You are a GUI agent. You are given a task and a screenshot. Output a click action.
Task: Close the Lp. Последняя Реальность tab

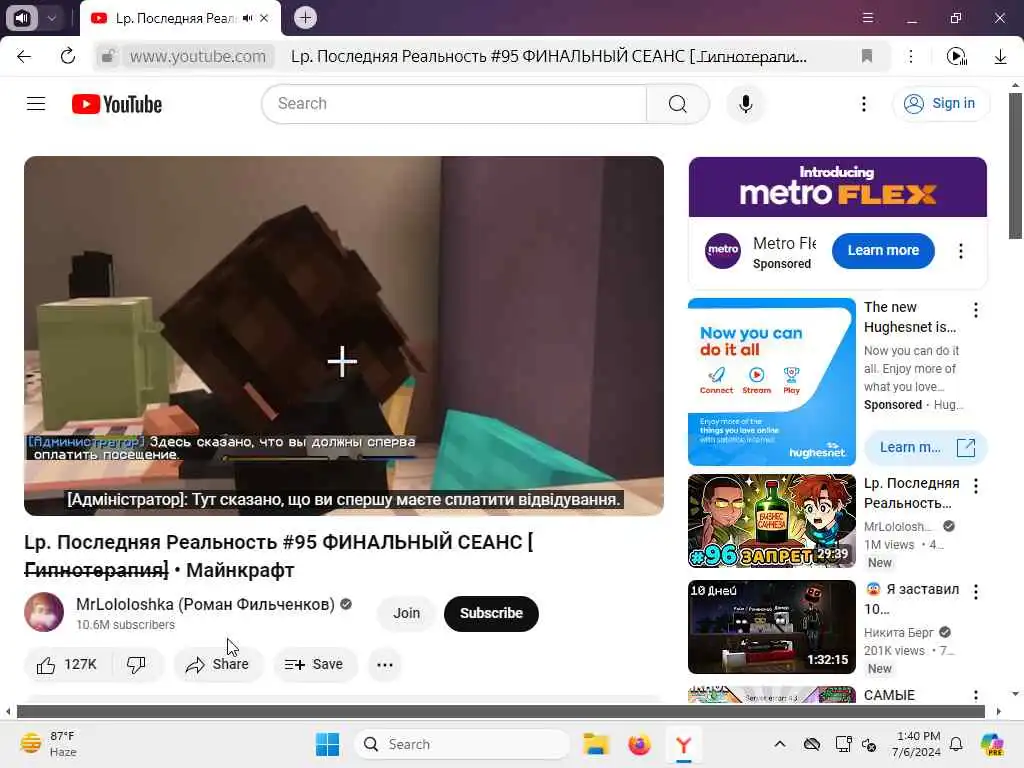pos(264,18)
